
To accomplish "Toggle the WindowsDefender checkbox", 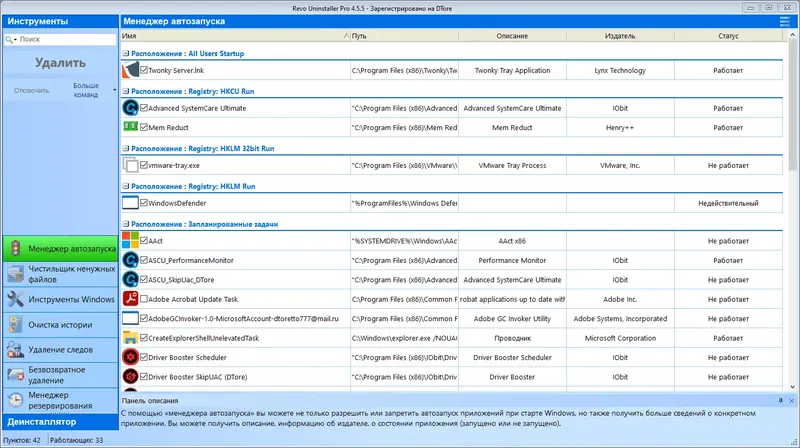I will point(144,203).
